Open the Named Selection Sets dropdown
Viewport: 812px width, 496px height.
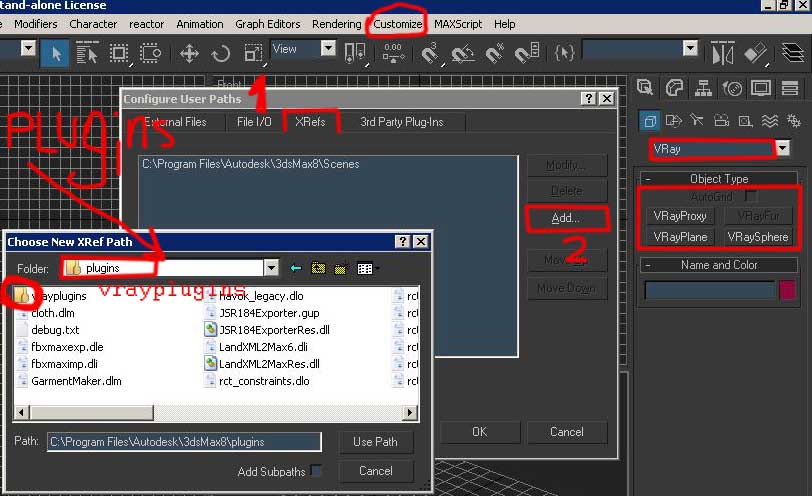click(x=690, y=49)
